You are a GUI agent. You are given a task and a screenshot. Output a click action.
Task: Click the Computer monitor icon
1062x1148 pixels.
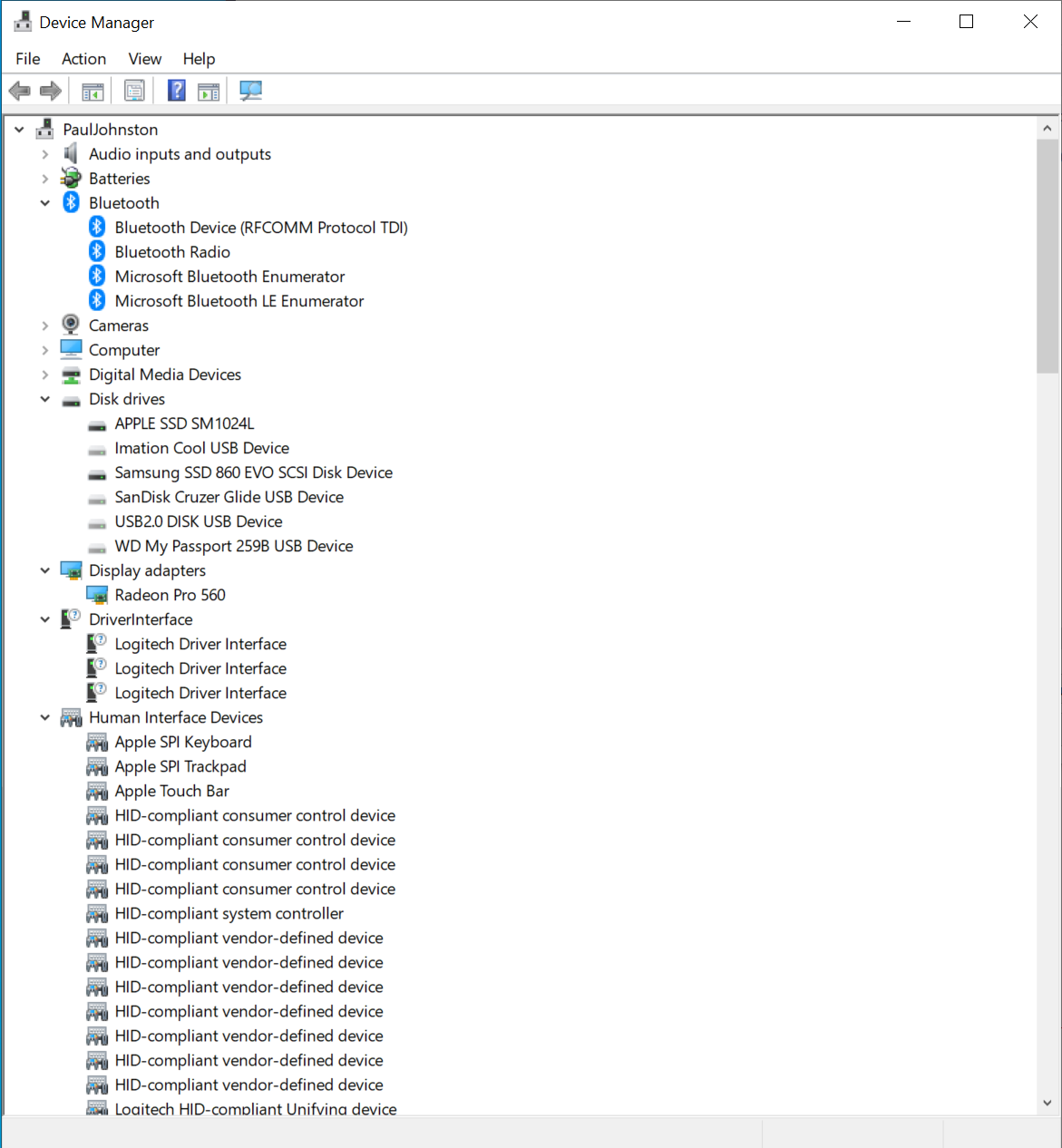[71, 349]
